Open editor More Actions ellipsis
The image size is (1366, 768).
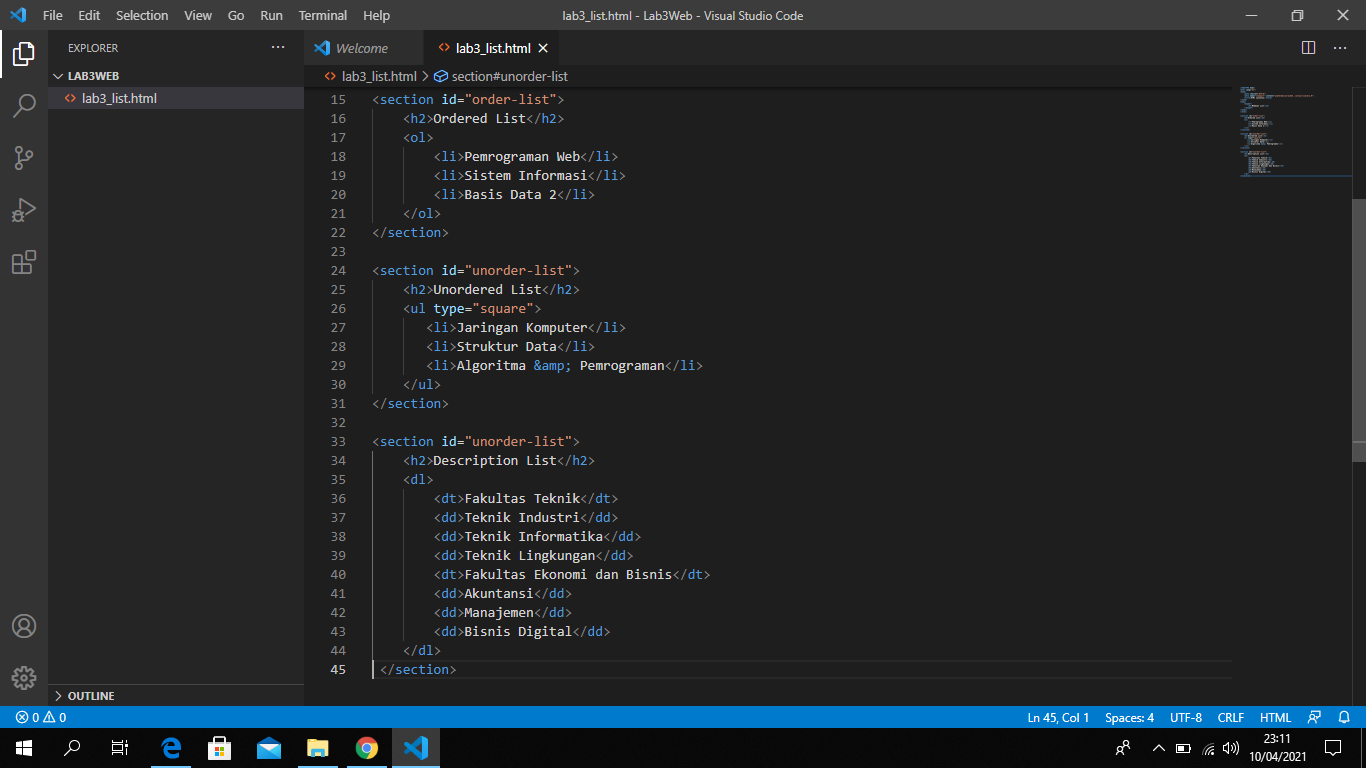(1340, 48)
